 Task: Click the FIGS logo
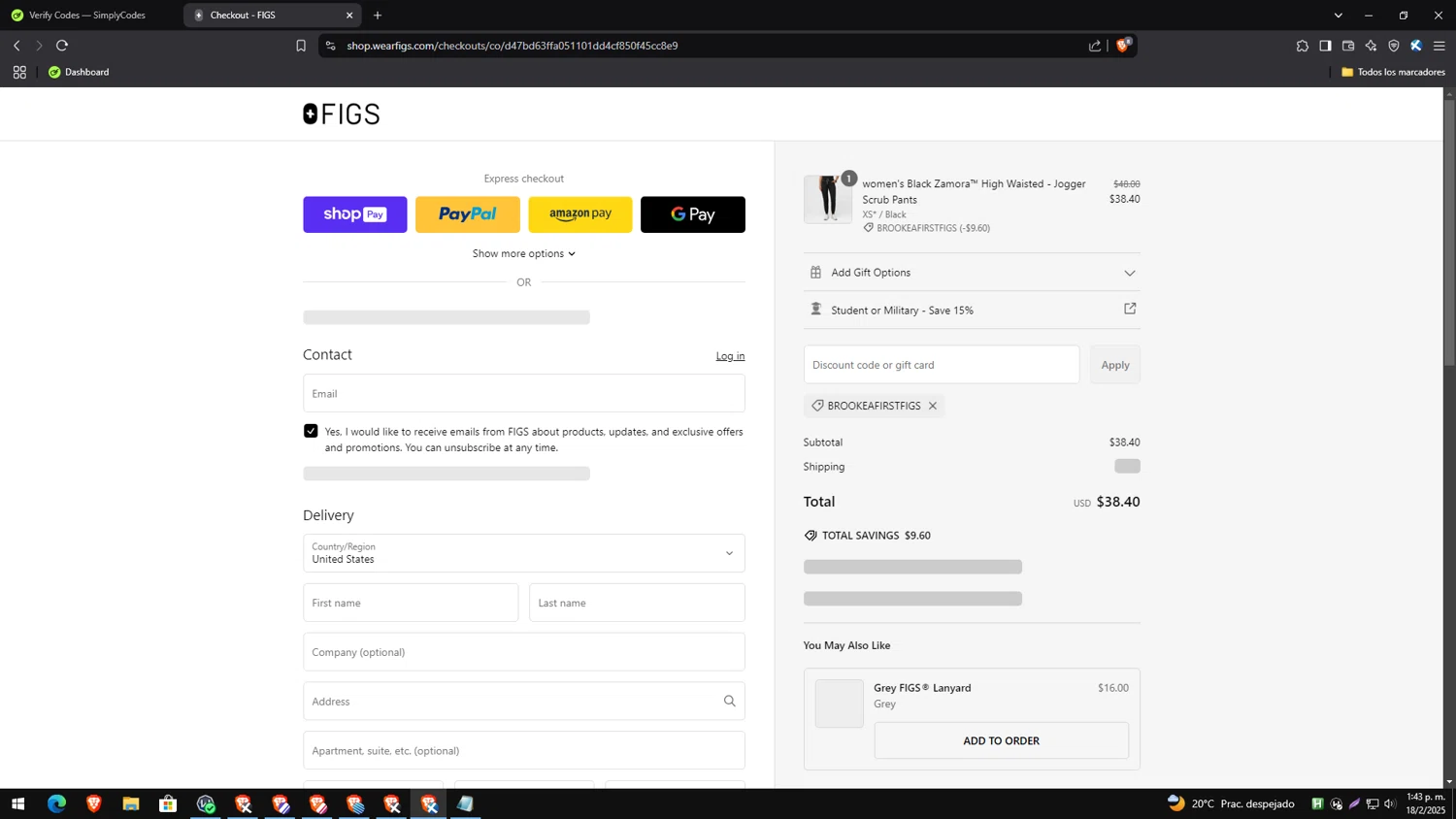coord(341,115)
